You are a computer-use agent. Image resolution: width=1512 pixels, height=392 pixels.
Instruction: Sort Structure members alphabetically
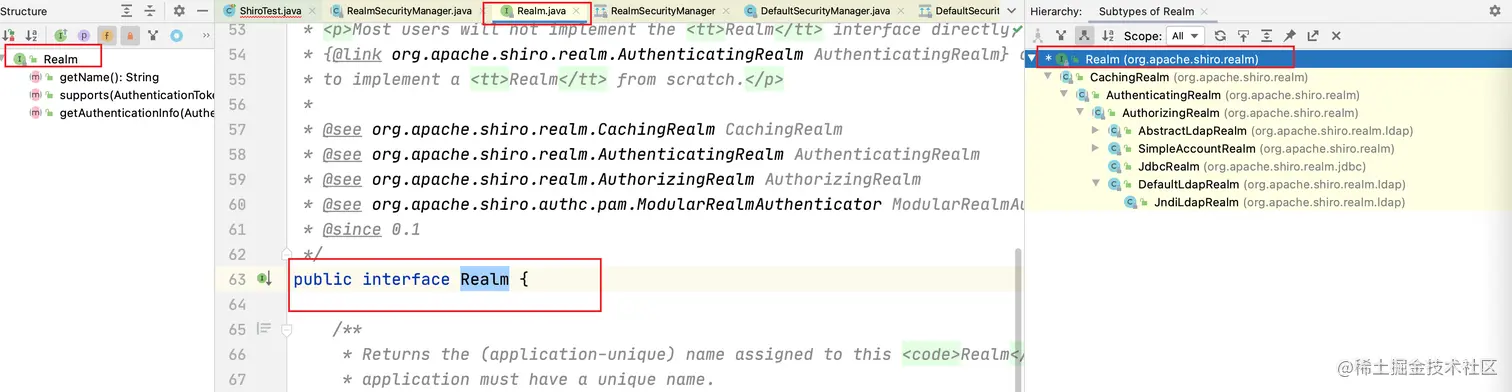point(32,36)
